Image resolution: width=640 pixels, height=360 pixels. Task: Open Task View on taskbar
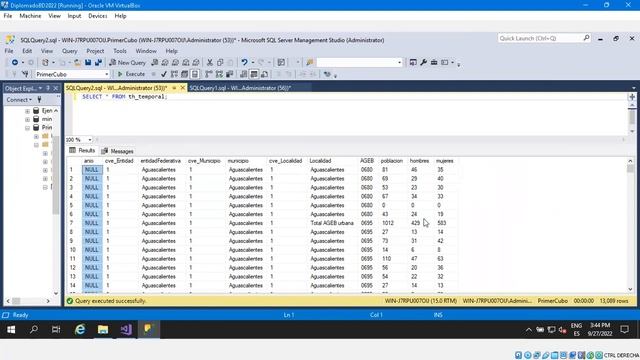pyautogui.click(x=56, y=329)
